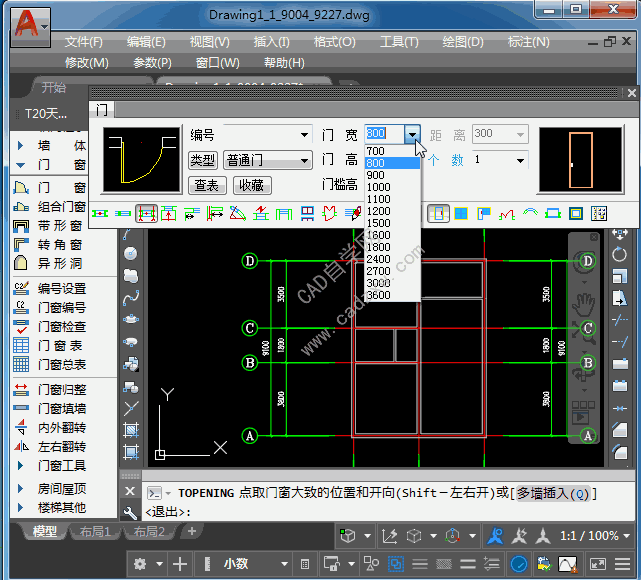Open the 门窗总表 summary table tool

62,364
